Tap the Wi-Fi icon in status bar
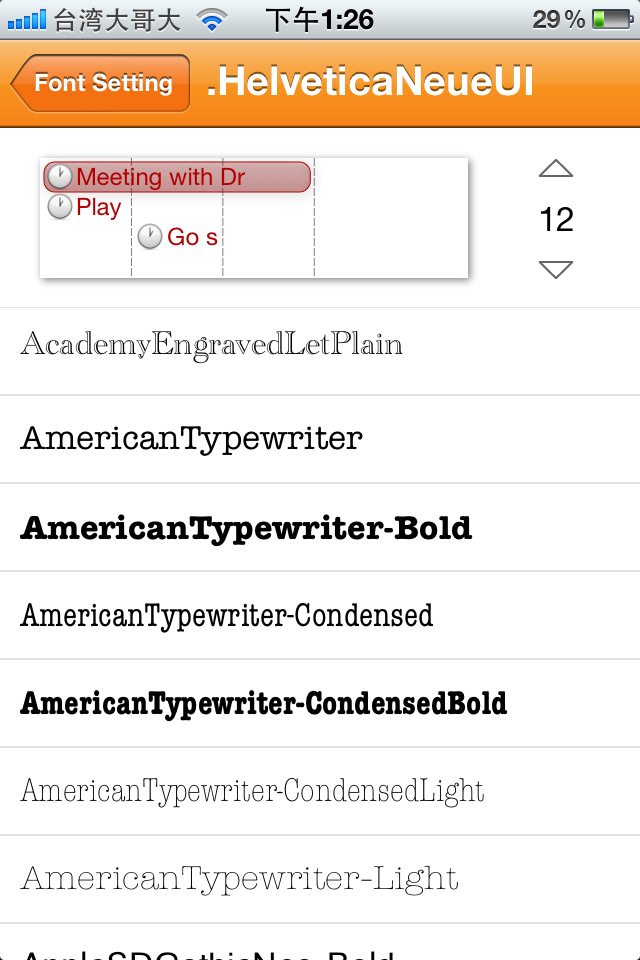Image resolution: width=640 pixels, height=960 pixels. [x=211, y=19]
